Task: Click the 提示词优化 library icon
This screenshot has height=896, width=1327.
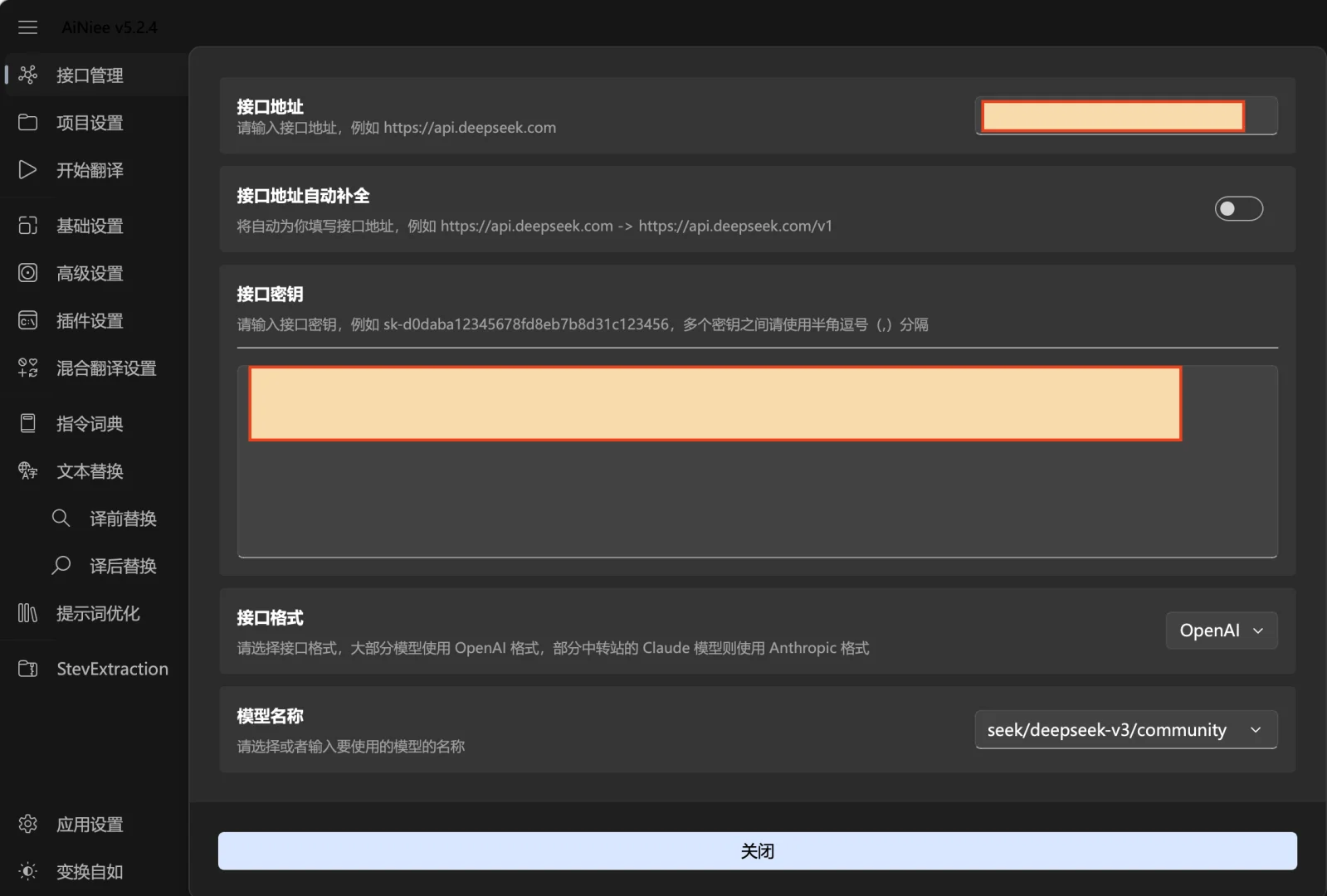Action: click(x=28, y=612)
